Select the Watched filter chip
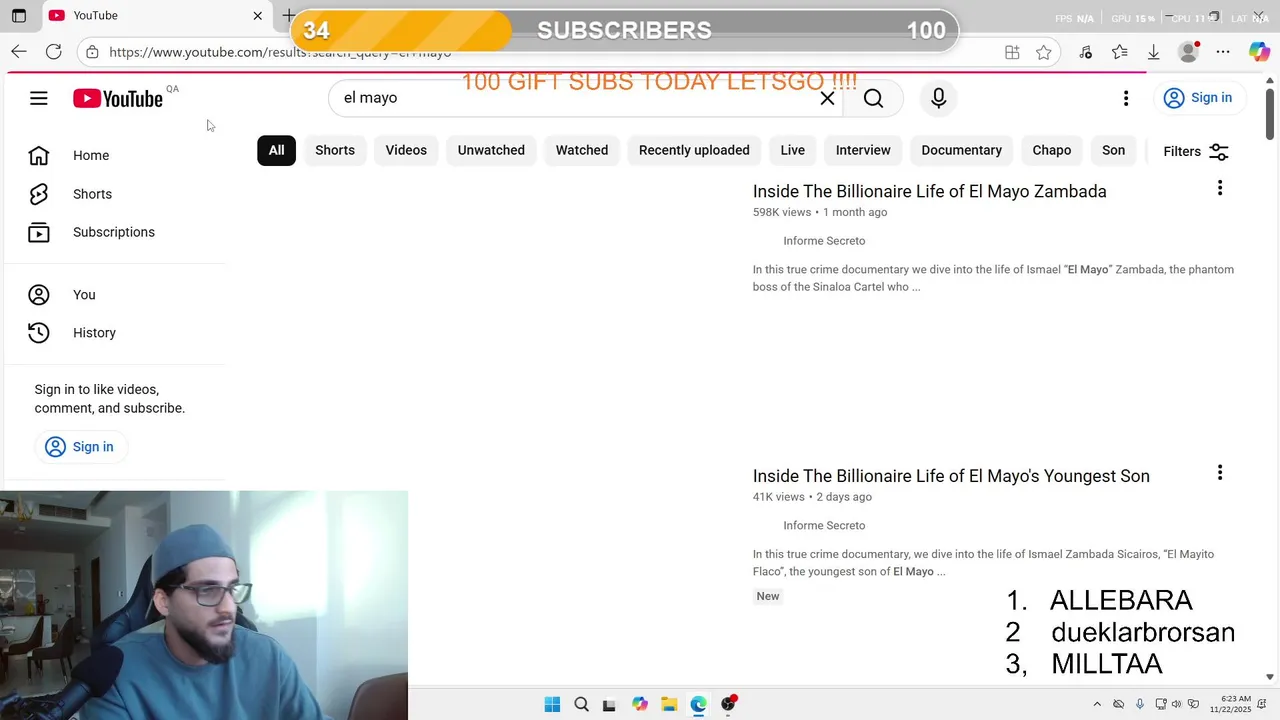Image resolution: width=1280 pixels, height=720 pixels. (x=582, y=150)
